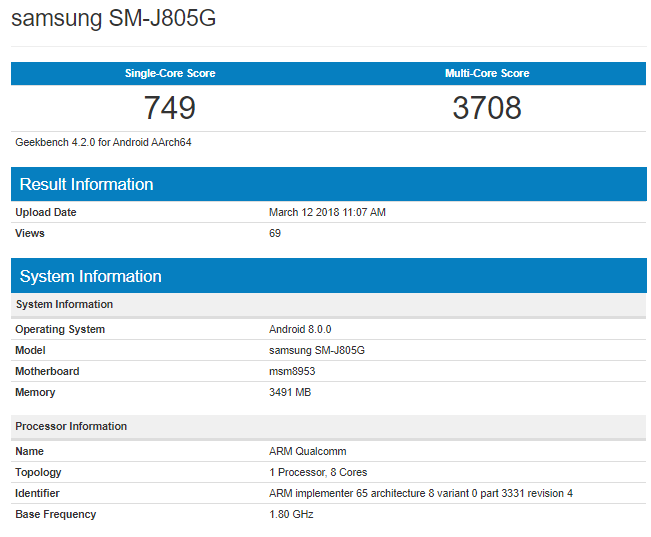Select the Android 8.0.0 operating system value
651x537 pixels.
(300, 329)
